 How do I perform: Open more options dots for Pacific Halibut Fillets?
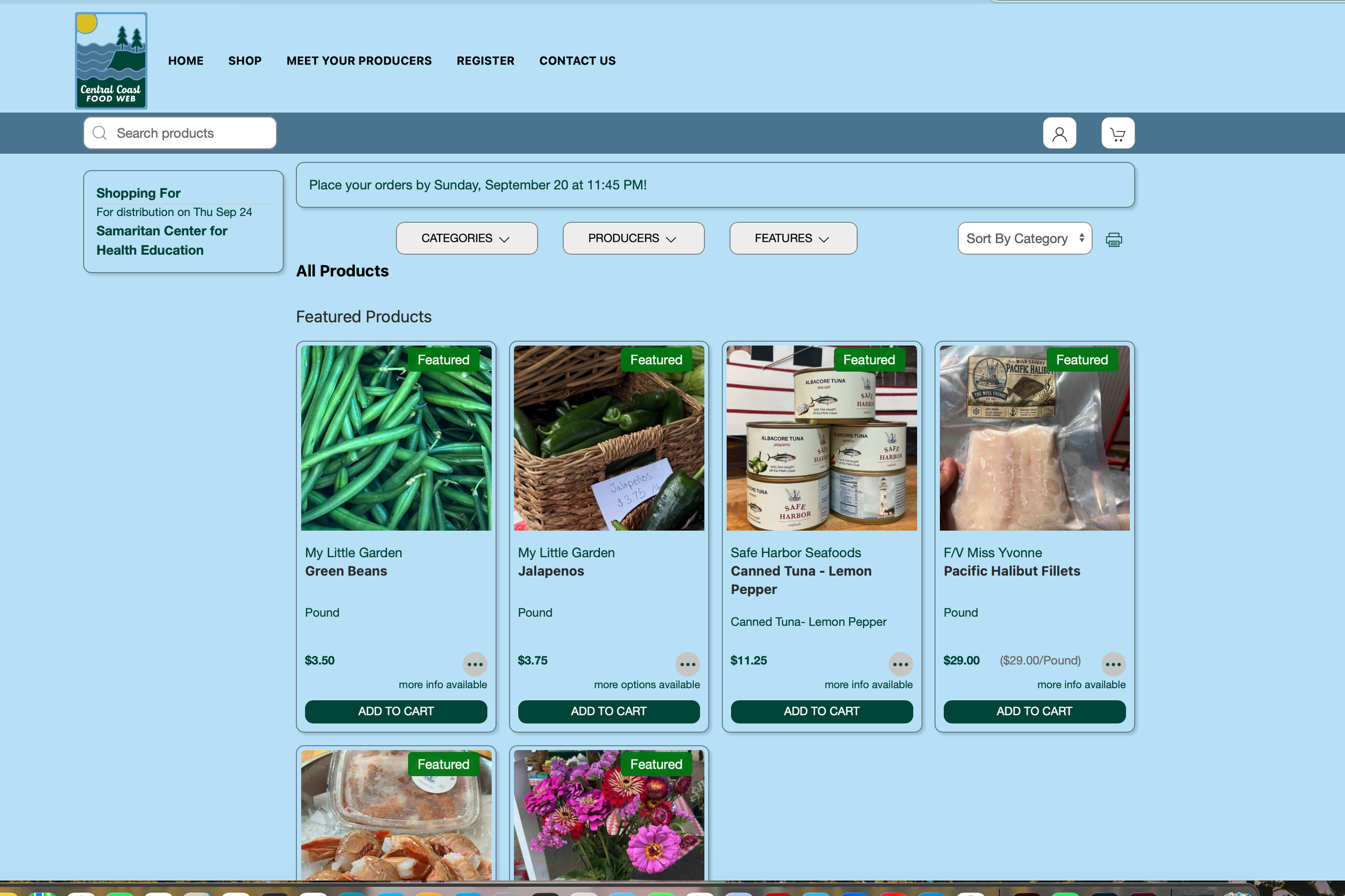[1113, 664]
